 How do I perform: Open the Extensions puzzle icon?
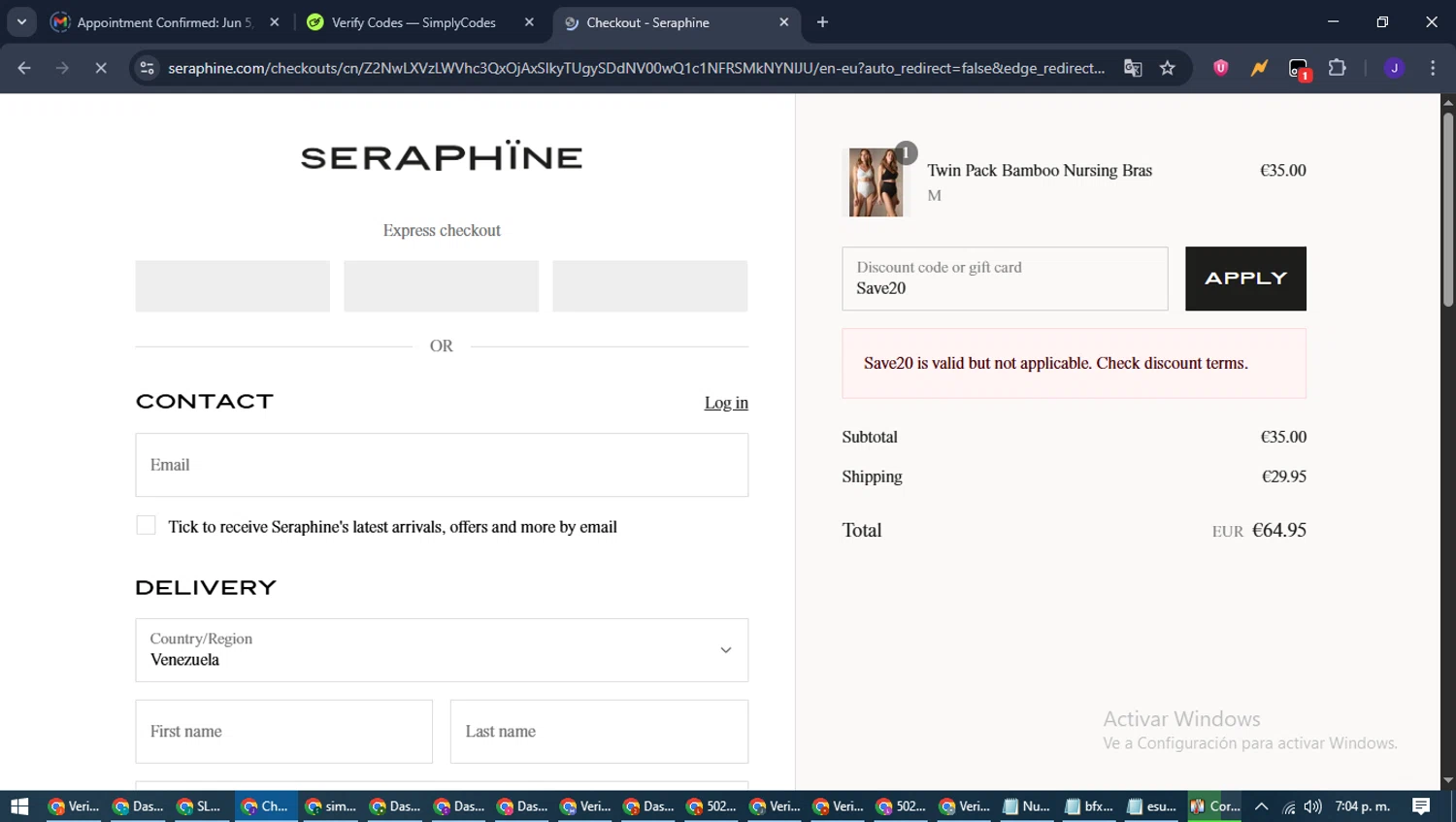point(1338,68)
